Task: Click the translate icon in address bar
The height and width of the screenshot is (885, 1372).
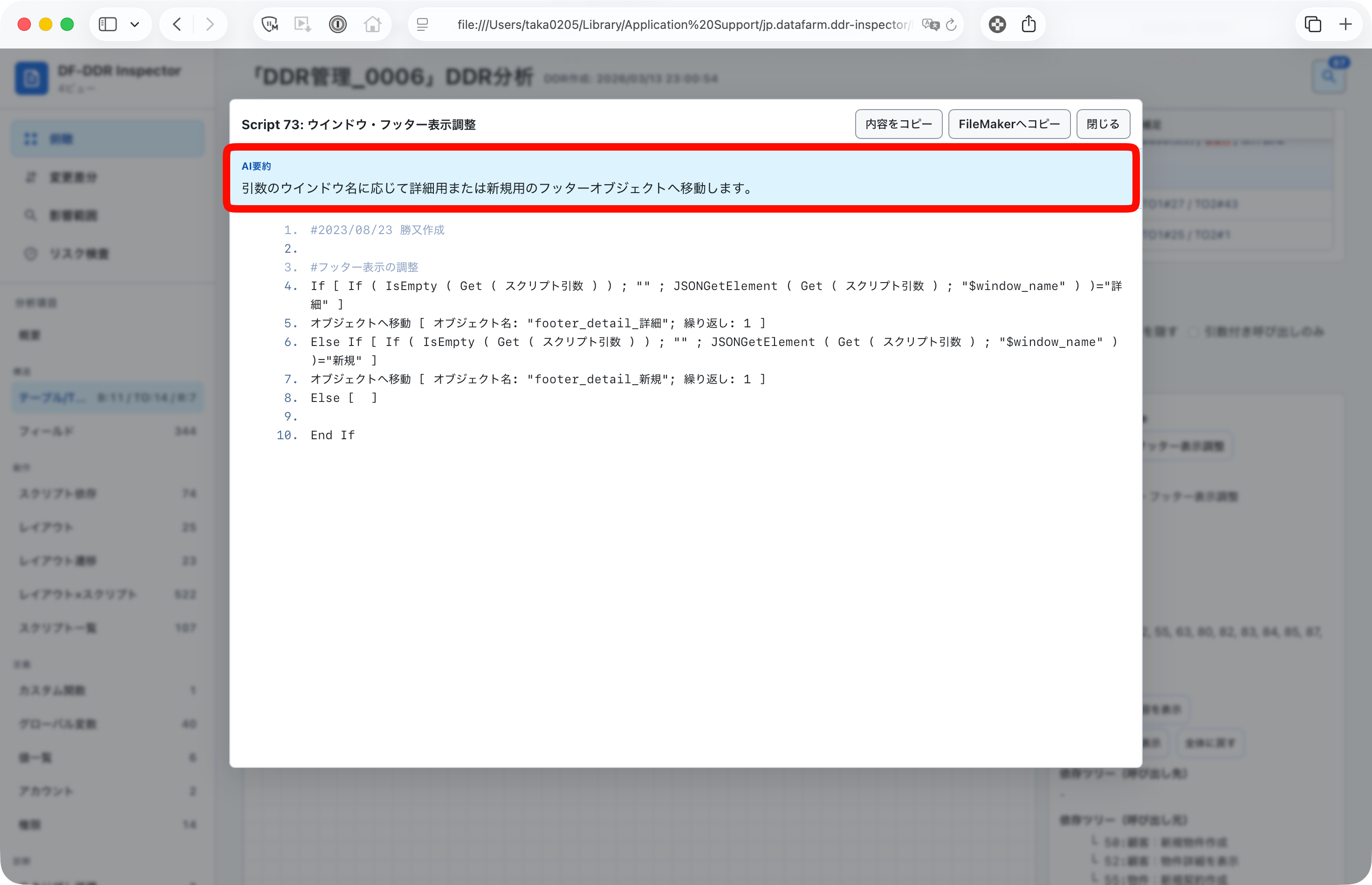Action: point(930,24)
